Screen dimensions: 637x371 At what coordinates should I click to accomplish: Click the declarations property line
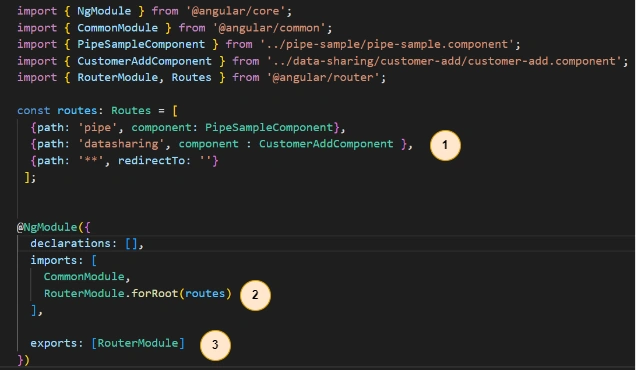pos(87,243)
